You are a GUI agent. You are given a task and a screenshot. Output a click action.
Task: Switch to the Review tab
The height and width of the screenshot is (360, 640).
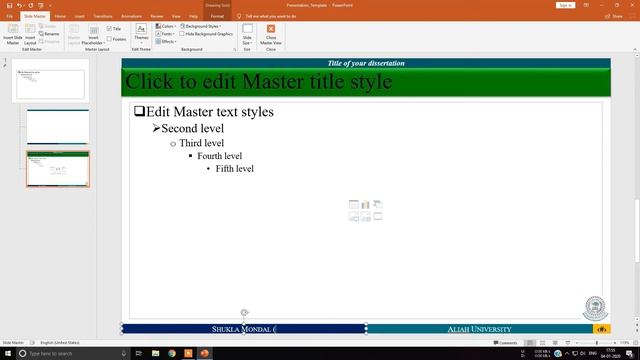coord(157,16)
